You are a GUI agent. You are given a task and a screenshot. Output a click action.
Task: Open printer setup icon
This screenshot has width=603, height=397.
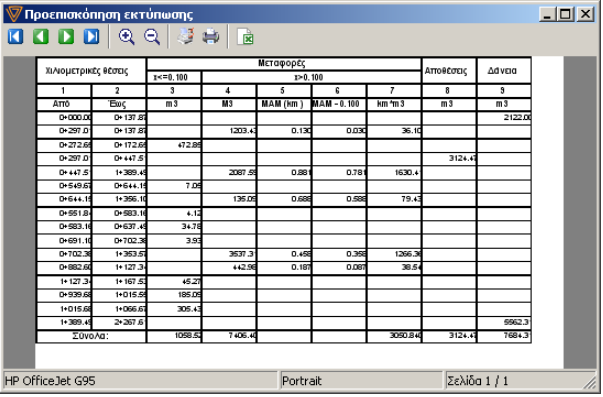[186, 37]
